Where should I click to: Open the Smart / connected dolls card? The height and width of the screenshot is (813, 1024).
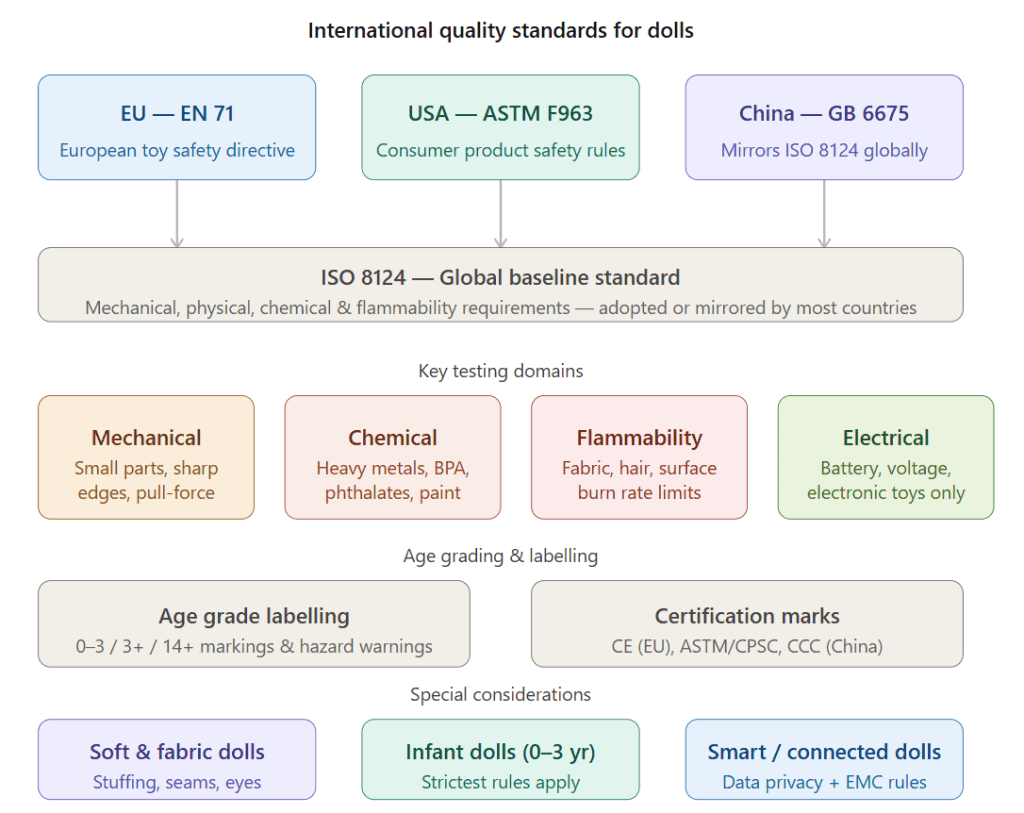coord(824,760)
